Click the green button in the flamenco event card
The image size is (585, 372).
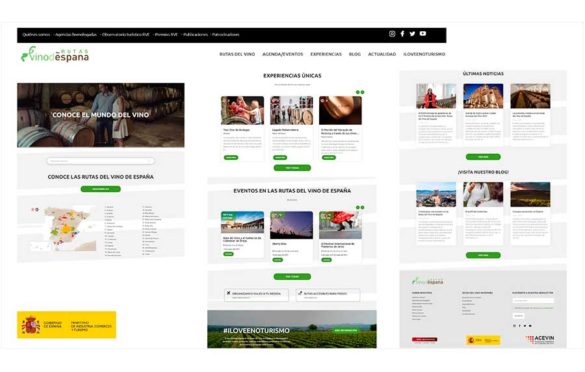(326, 260)
